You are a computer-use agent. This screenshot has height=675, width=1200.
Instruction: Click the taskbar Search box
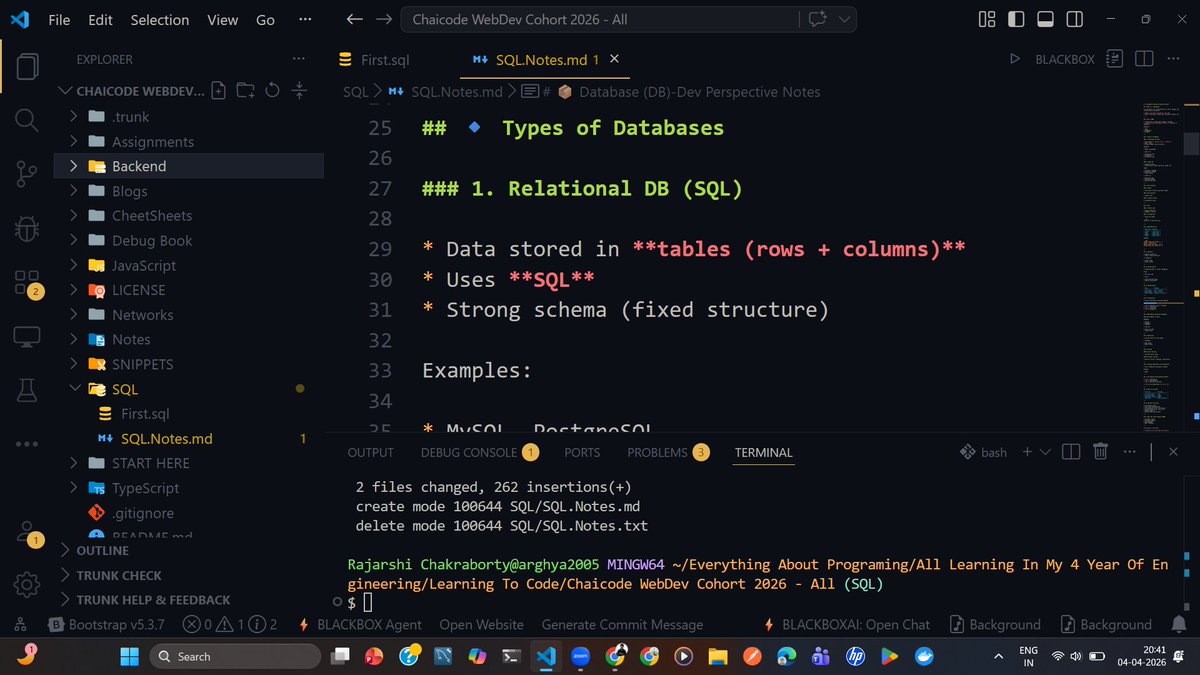coord(236,656)
